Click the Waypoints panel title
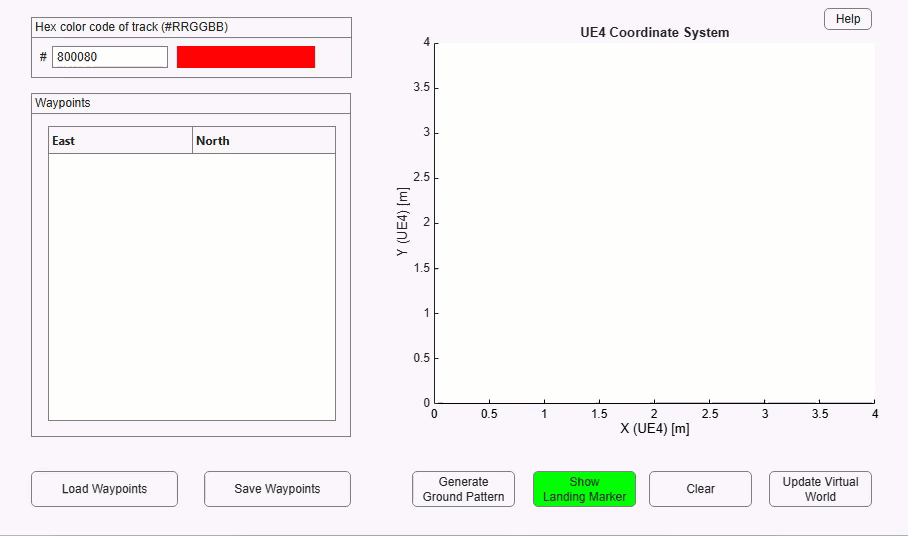 click(63, 103)
